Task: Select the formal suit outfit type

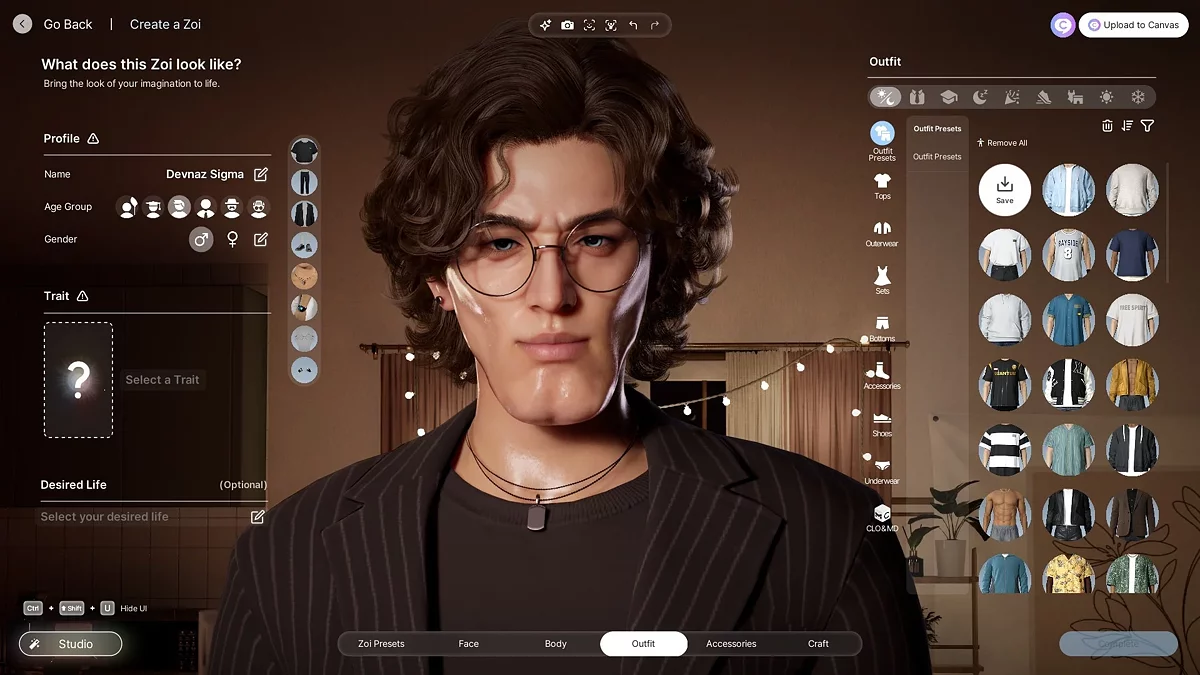Action: pyautogui.click(x=917, y=97)
